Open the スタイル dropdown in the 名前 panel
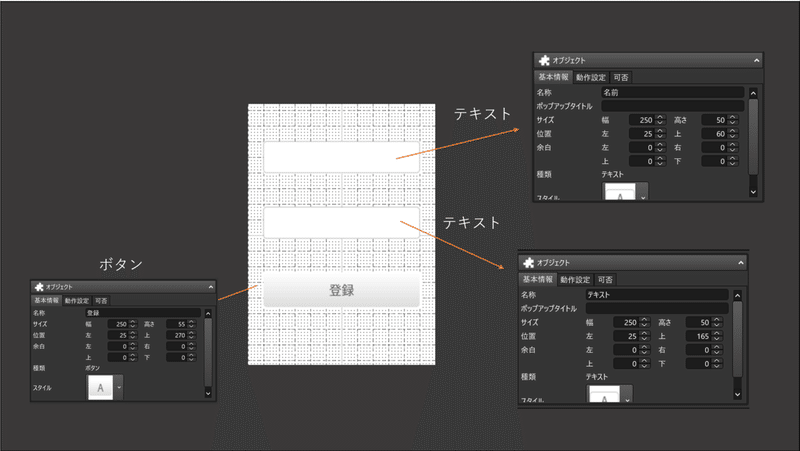 (643, 192)
